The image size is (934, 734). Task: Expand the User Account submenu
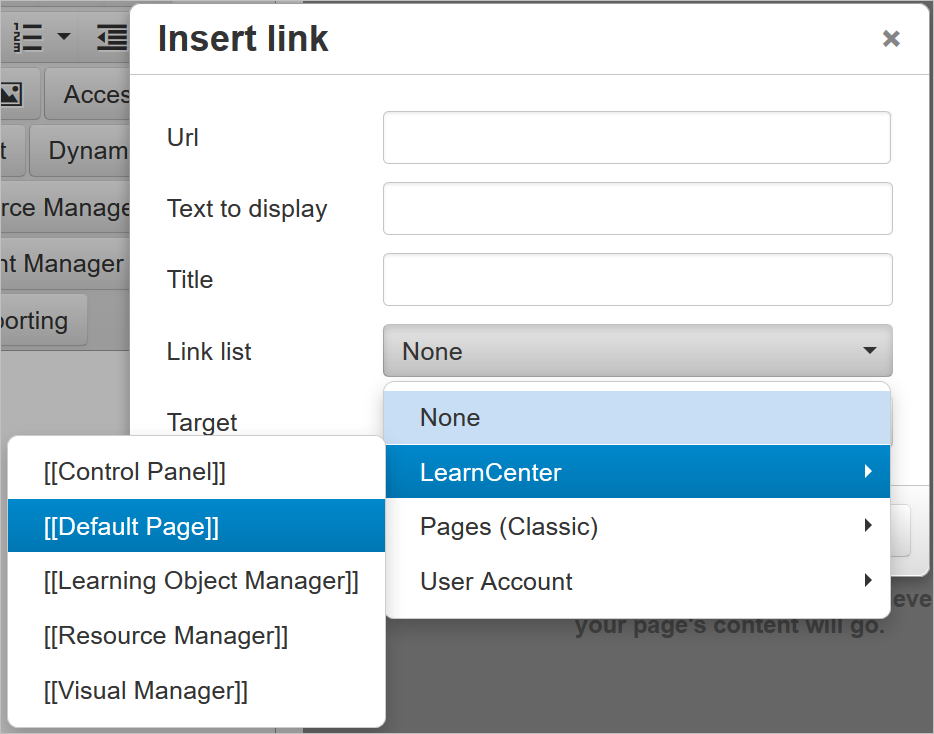(637, 581)
